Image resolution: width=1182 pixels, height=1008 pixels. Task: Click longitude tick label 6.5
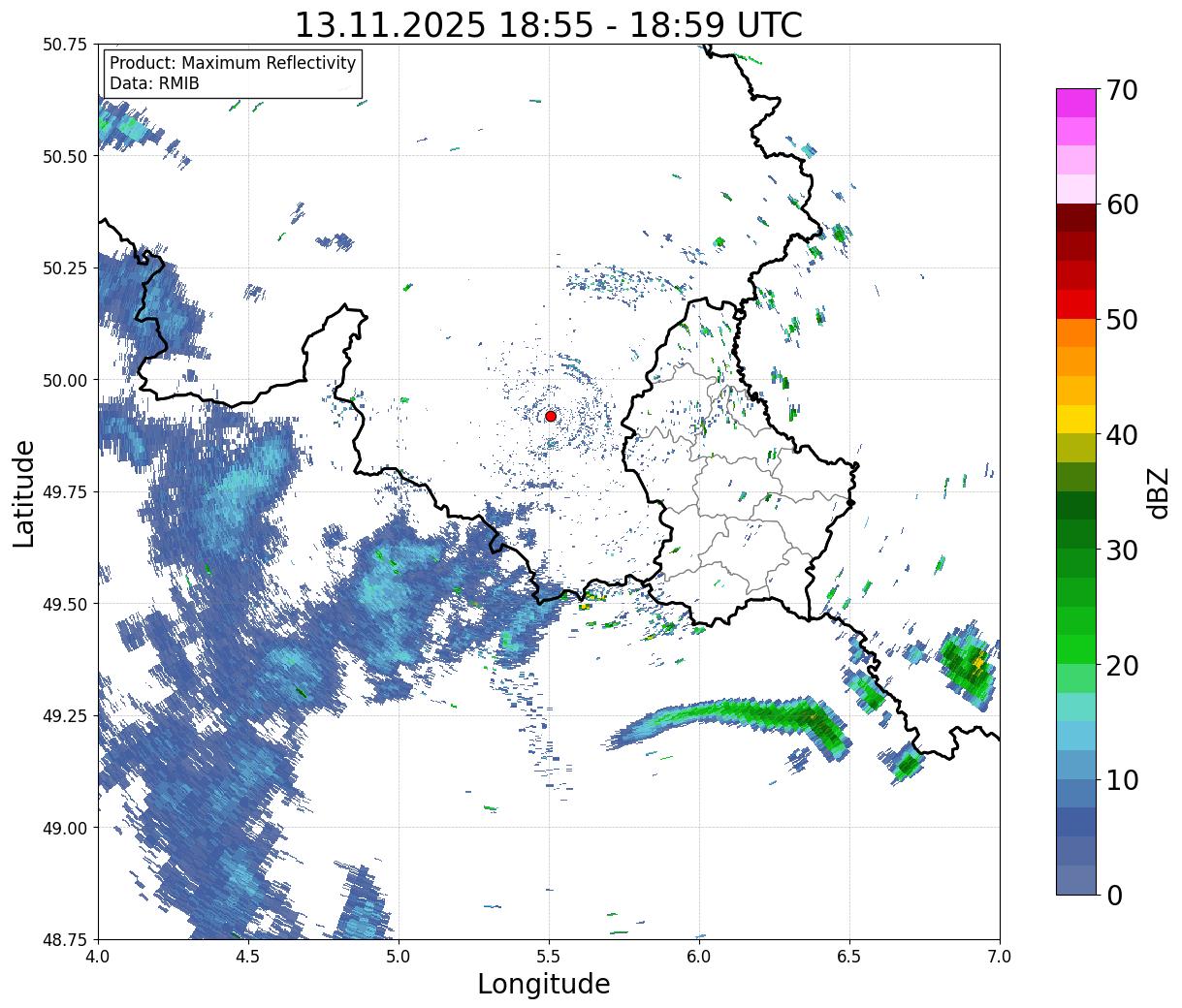[849, 957]
